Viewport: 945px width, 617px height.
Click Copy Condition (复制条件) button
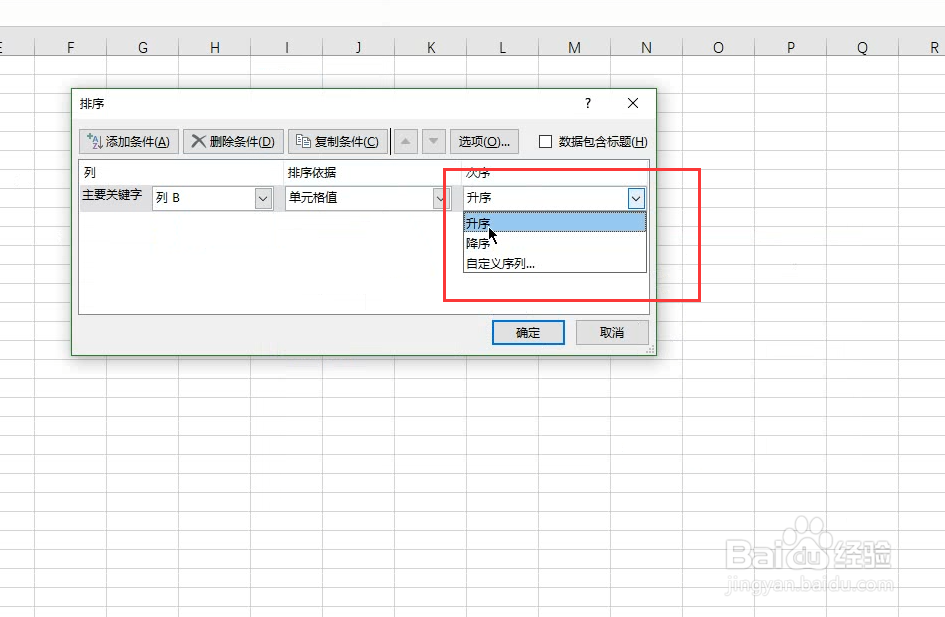click(x=338, y=142)
